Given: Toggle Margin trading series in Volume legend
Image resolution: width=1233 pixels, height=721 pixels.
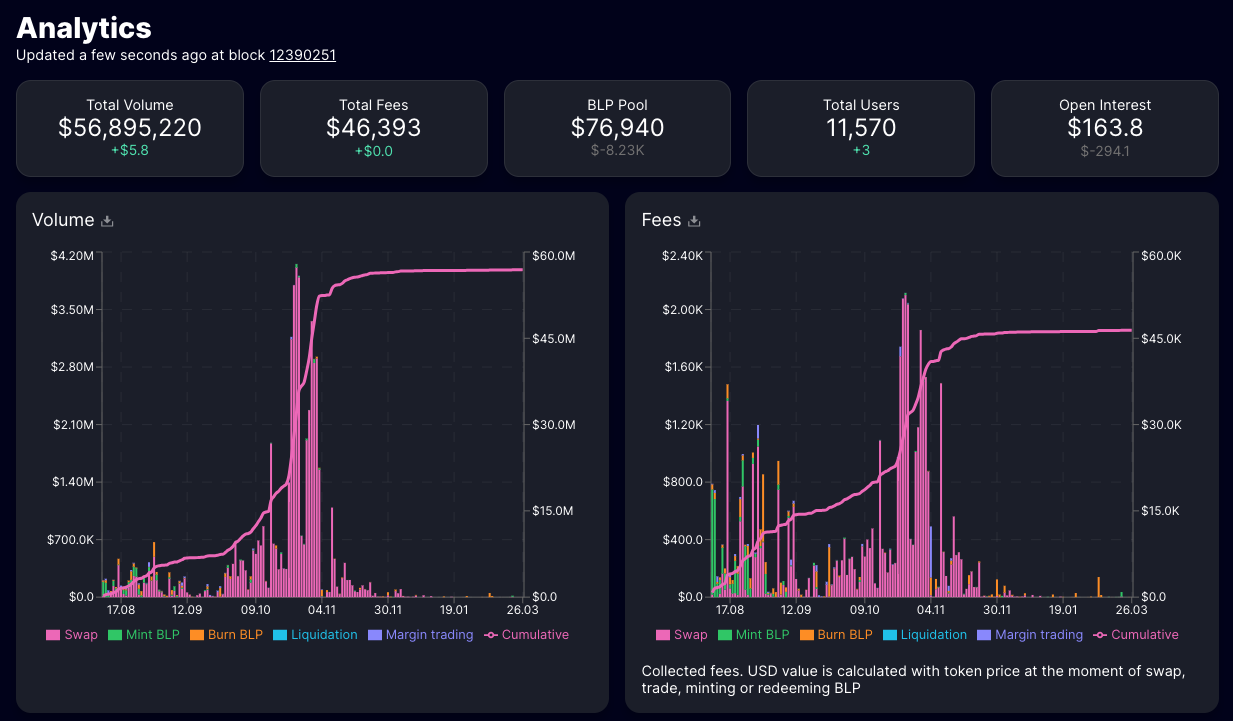Looking at the screenshot, I should pyautogui.click(x=421, y=635).
